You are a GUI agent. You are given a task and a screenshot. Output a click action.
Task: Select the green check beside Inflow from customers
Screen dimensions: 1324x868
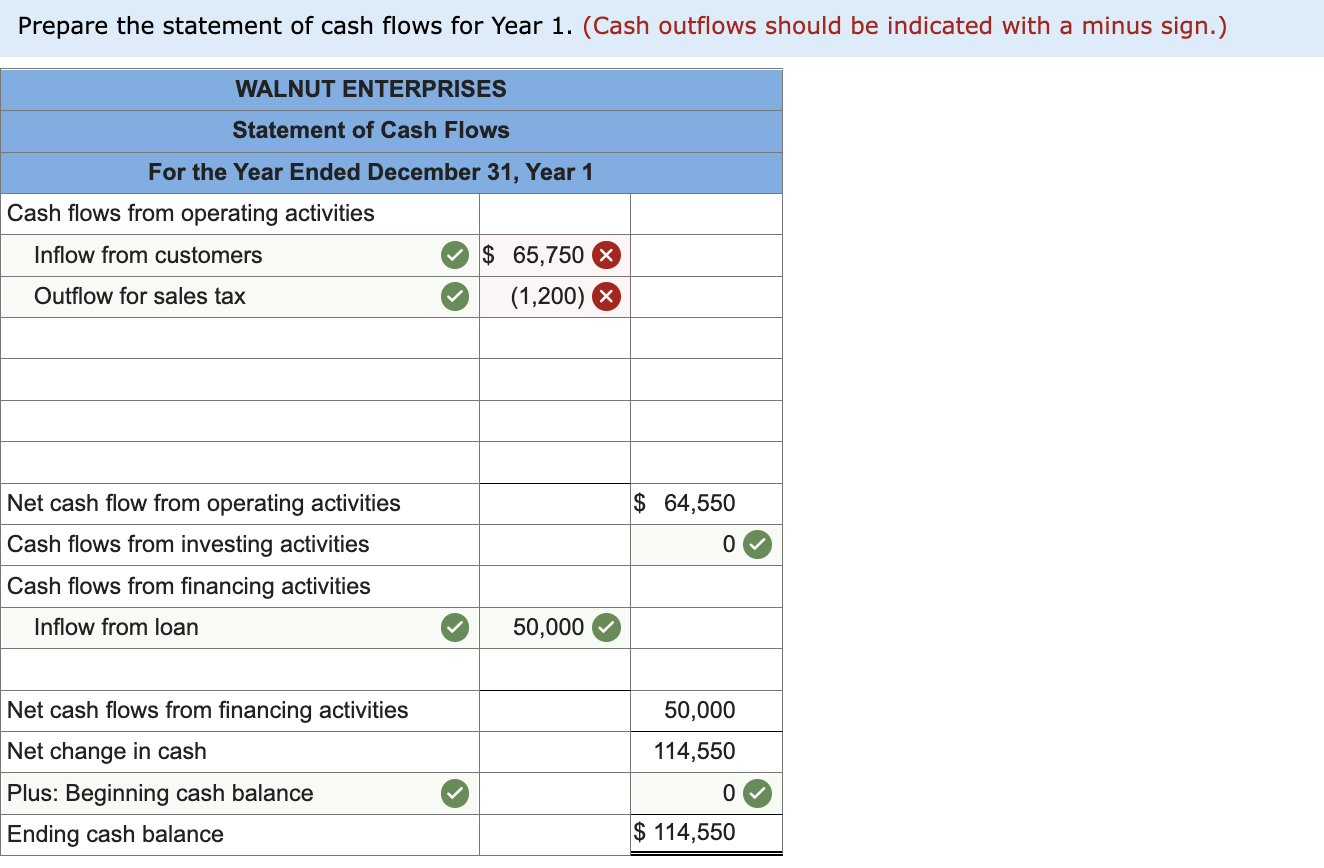tap(455, 255)
